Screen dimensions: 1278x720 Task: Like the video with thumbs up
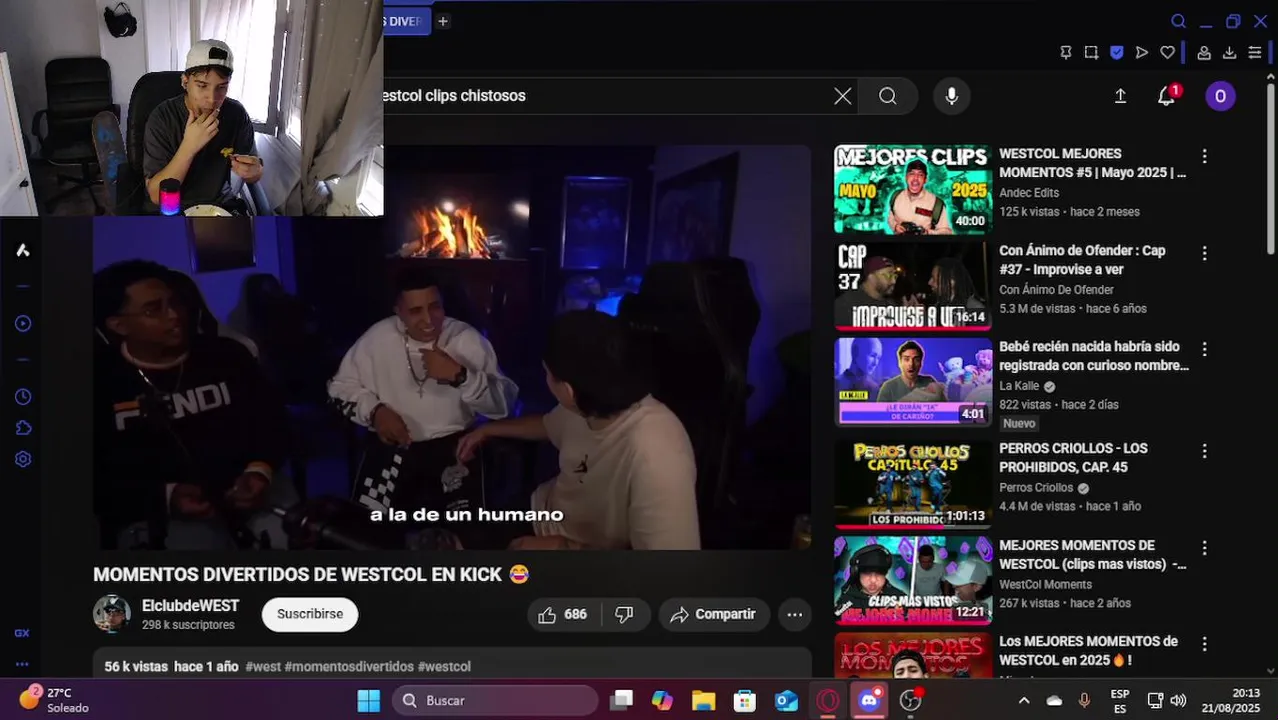tap(563, 615)
